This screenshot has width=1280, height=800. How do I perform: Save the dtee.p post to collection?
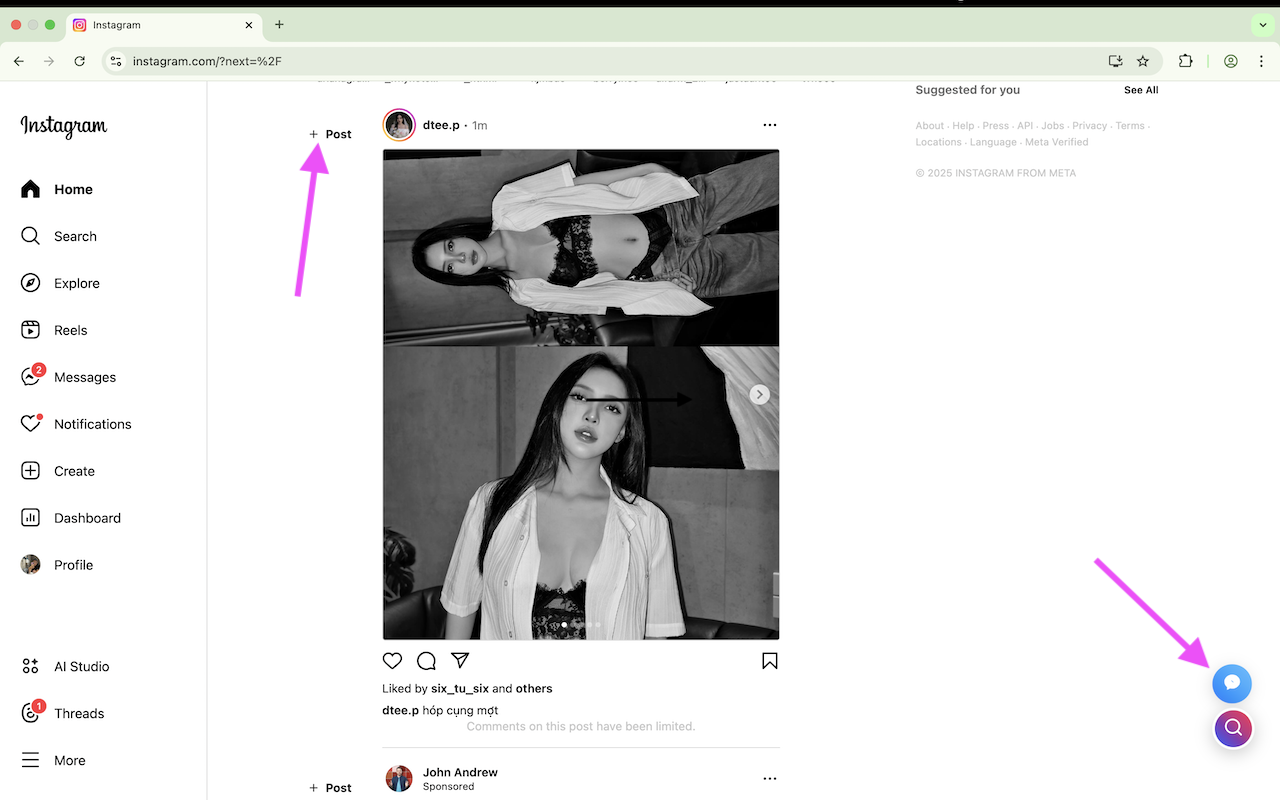(x=769, y=660)
